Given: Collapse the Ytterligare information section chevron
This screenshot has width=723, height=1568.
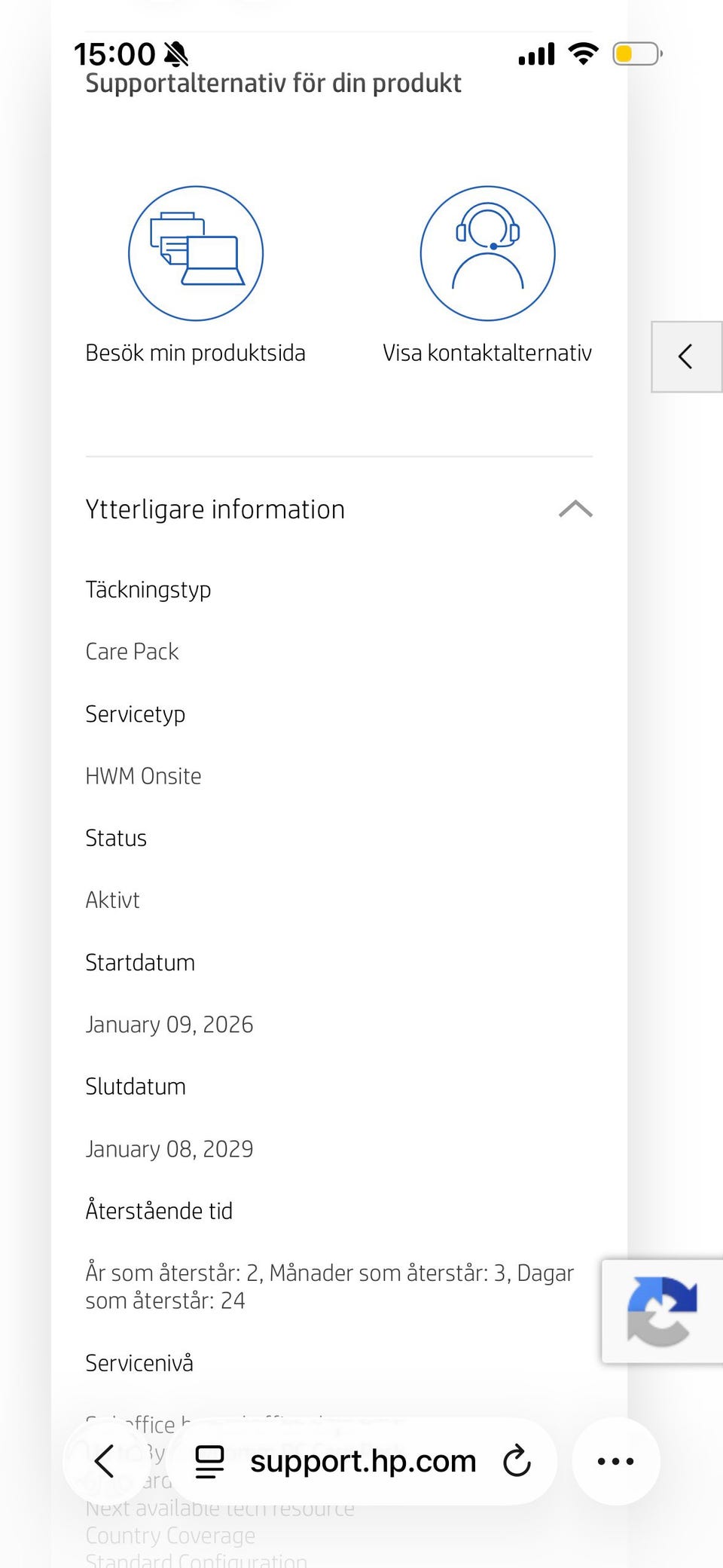Looking at the screenshot, I should (x=575, y=509).
